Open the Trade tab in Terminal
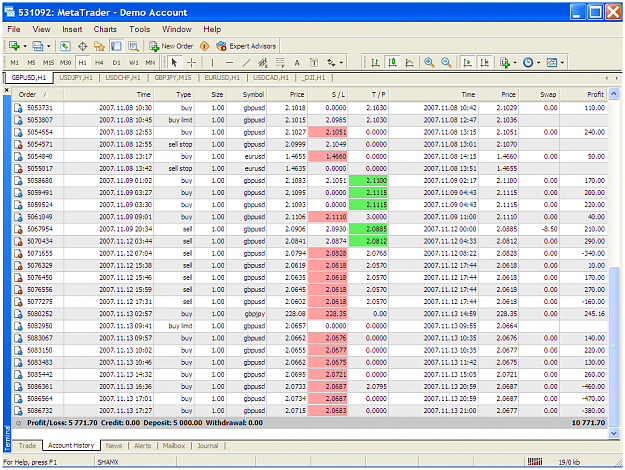 pos(27,446)
